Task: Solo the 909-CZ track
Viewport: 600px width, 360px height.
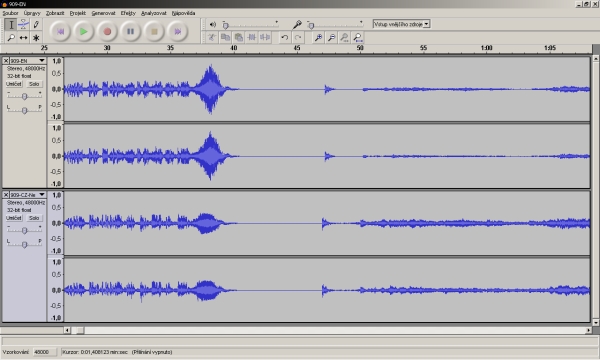Action: tap(34, 218)
